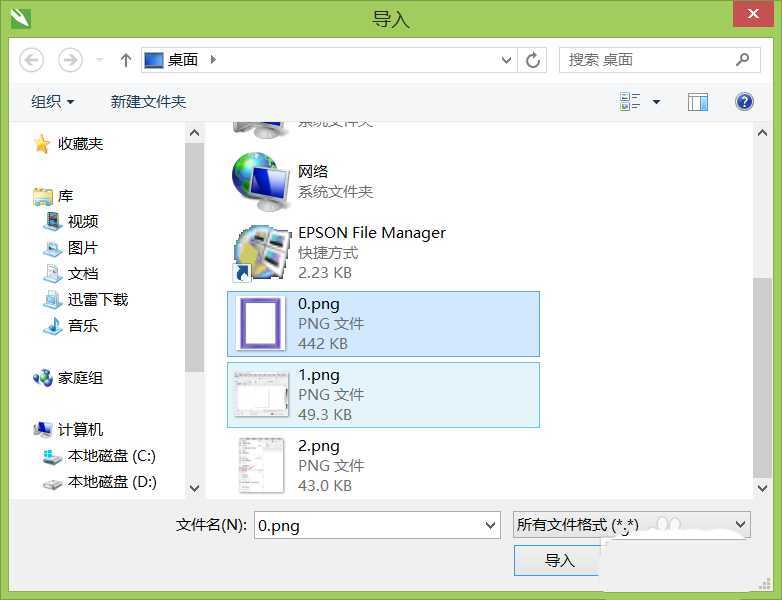Open 本地磁盘 (C:) drive
The image size is (782, 600).
112,455
